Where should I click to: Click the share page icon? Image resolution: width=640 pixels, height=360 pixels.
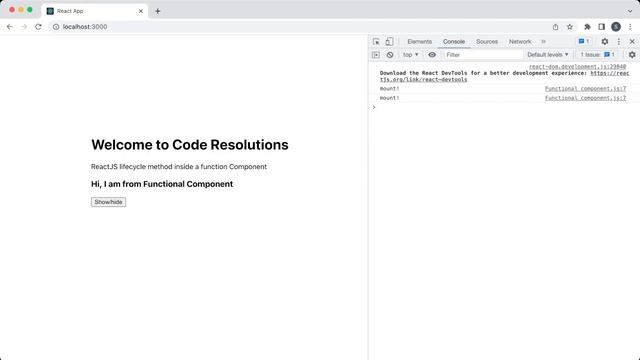click(x=555, y=27)
